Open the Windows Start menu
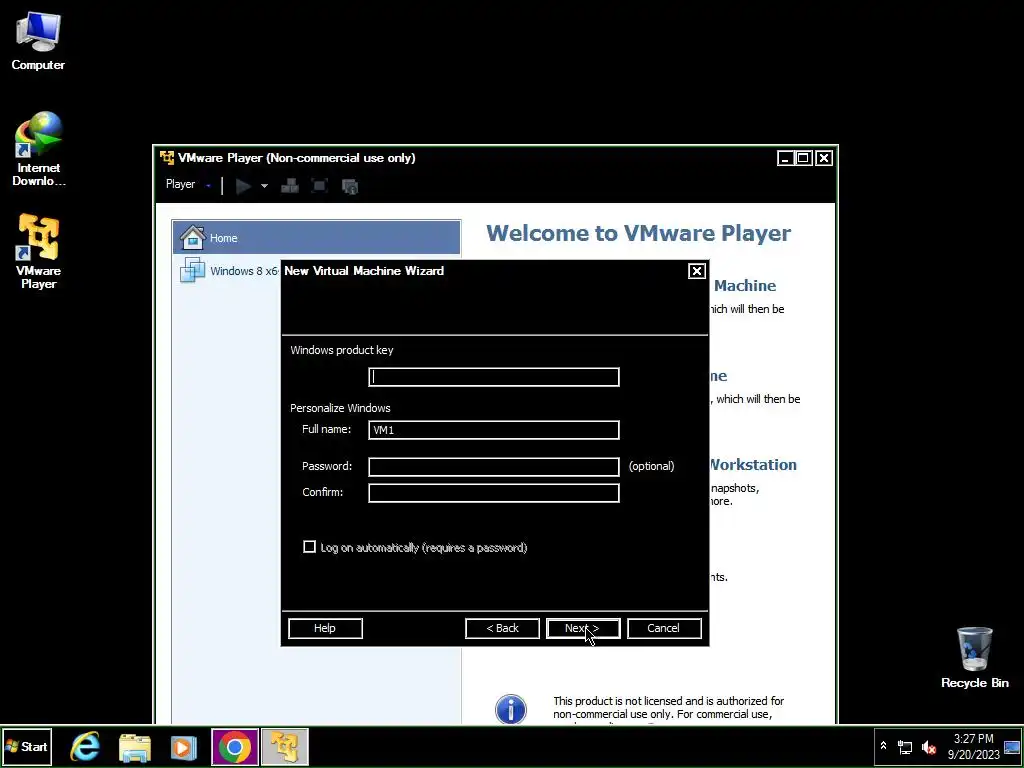This screenshot has width=1024, height=768. tap(27, 746)
